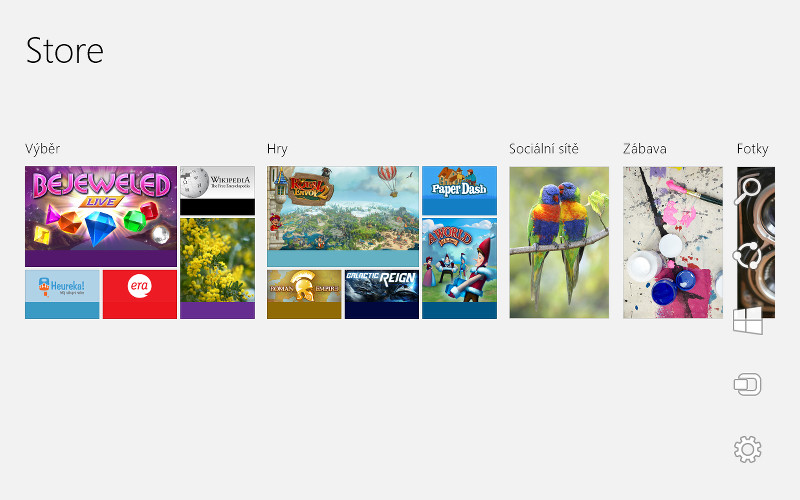Open the Sociální sítě category heading

[544, 149]
